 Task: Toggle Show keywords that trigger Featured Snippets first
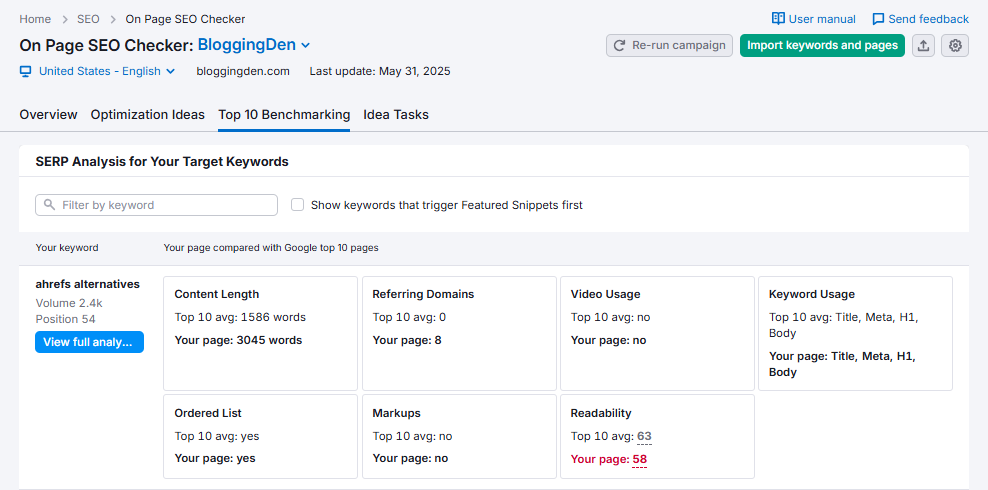[x=297, y=205]
